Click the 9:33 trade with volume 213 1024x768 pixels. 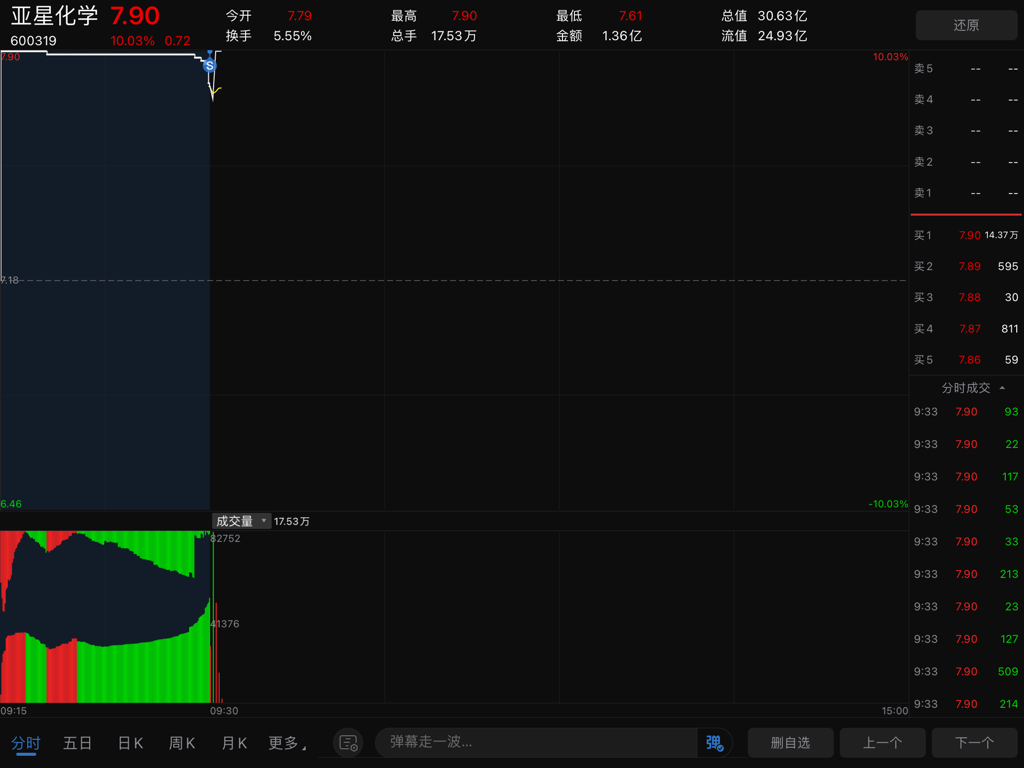click(x=966, y=574)
